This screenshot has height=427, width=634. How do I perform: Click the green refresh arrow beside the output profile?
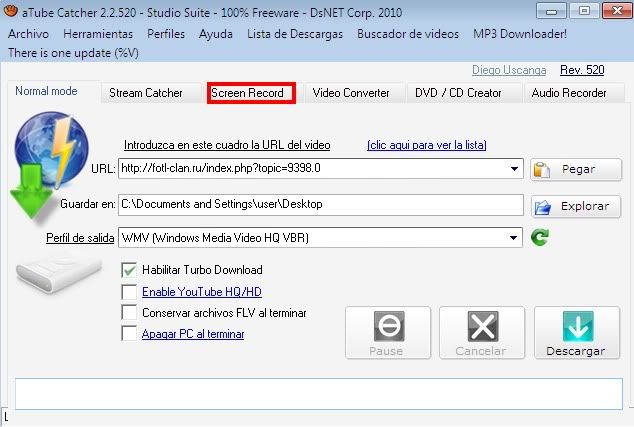(540, 237)
